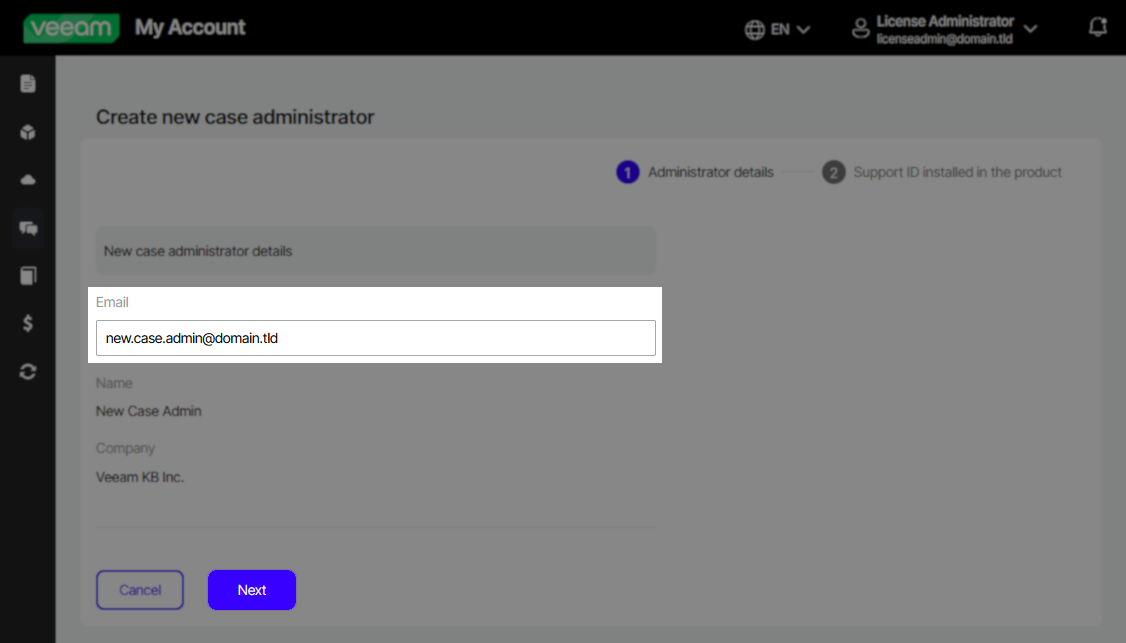The width and height of the screenshot is (1126, 643).
Task: Open the contracts book icon in sidebar
Action: (27, 275)
